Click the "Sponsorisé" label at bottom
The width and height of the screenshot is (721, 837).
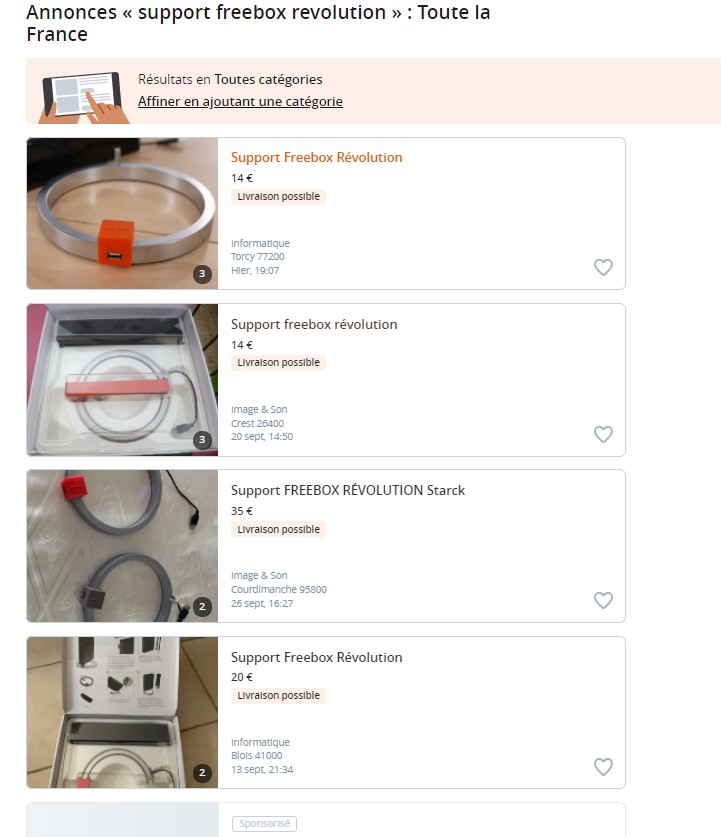(x=264, y=824)
